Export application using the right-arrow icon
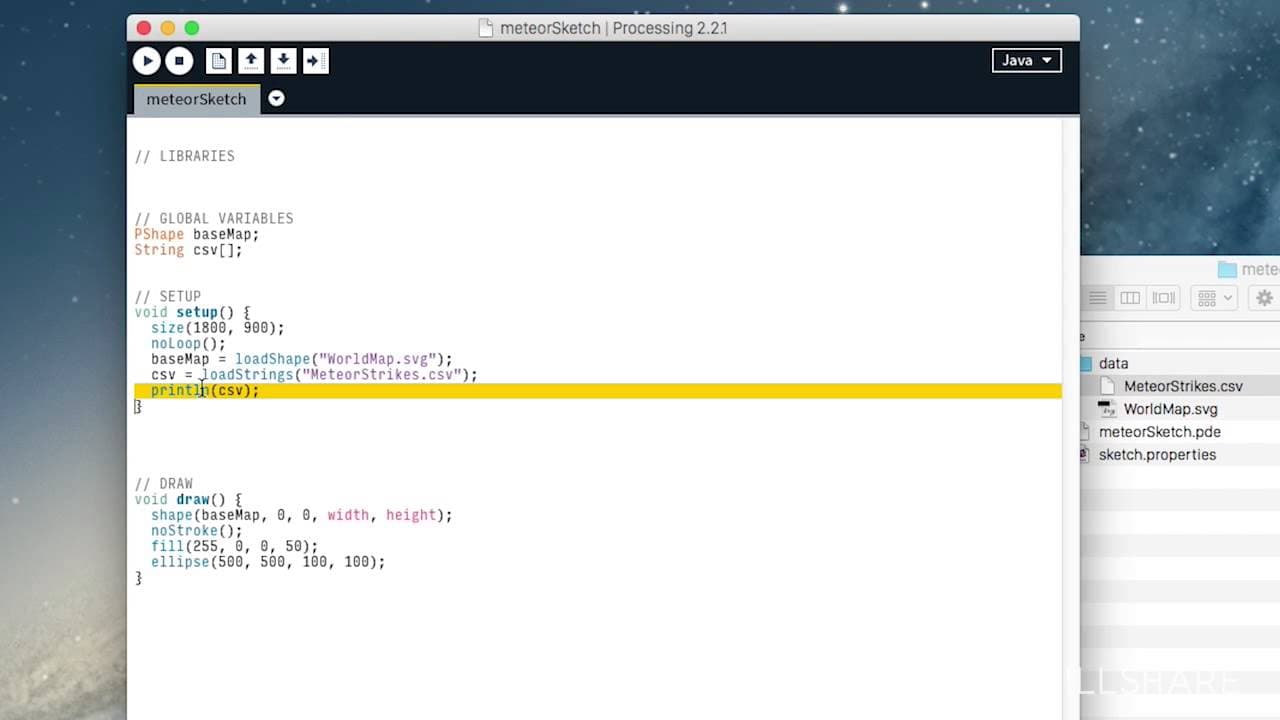 pyautogui.click(x=315, y=61)
